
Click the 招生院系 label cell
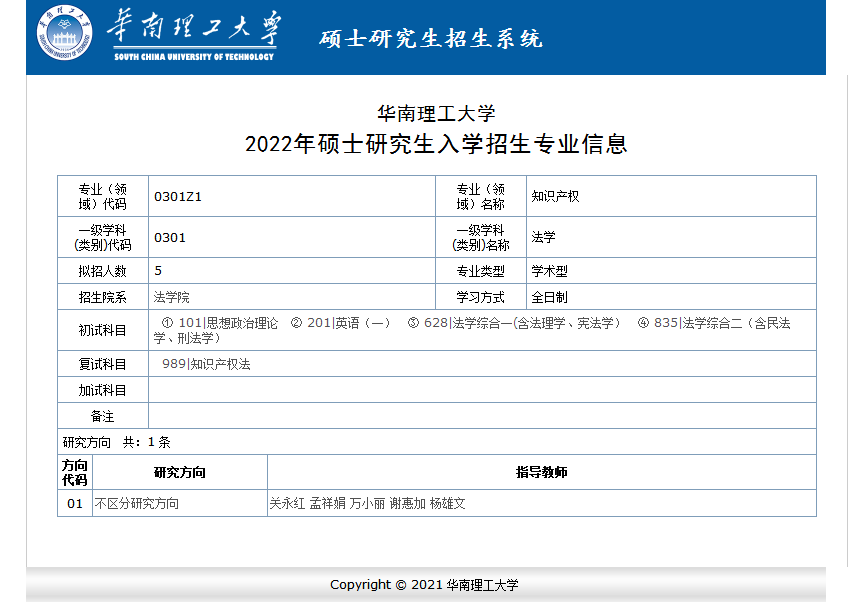103,297
